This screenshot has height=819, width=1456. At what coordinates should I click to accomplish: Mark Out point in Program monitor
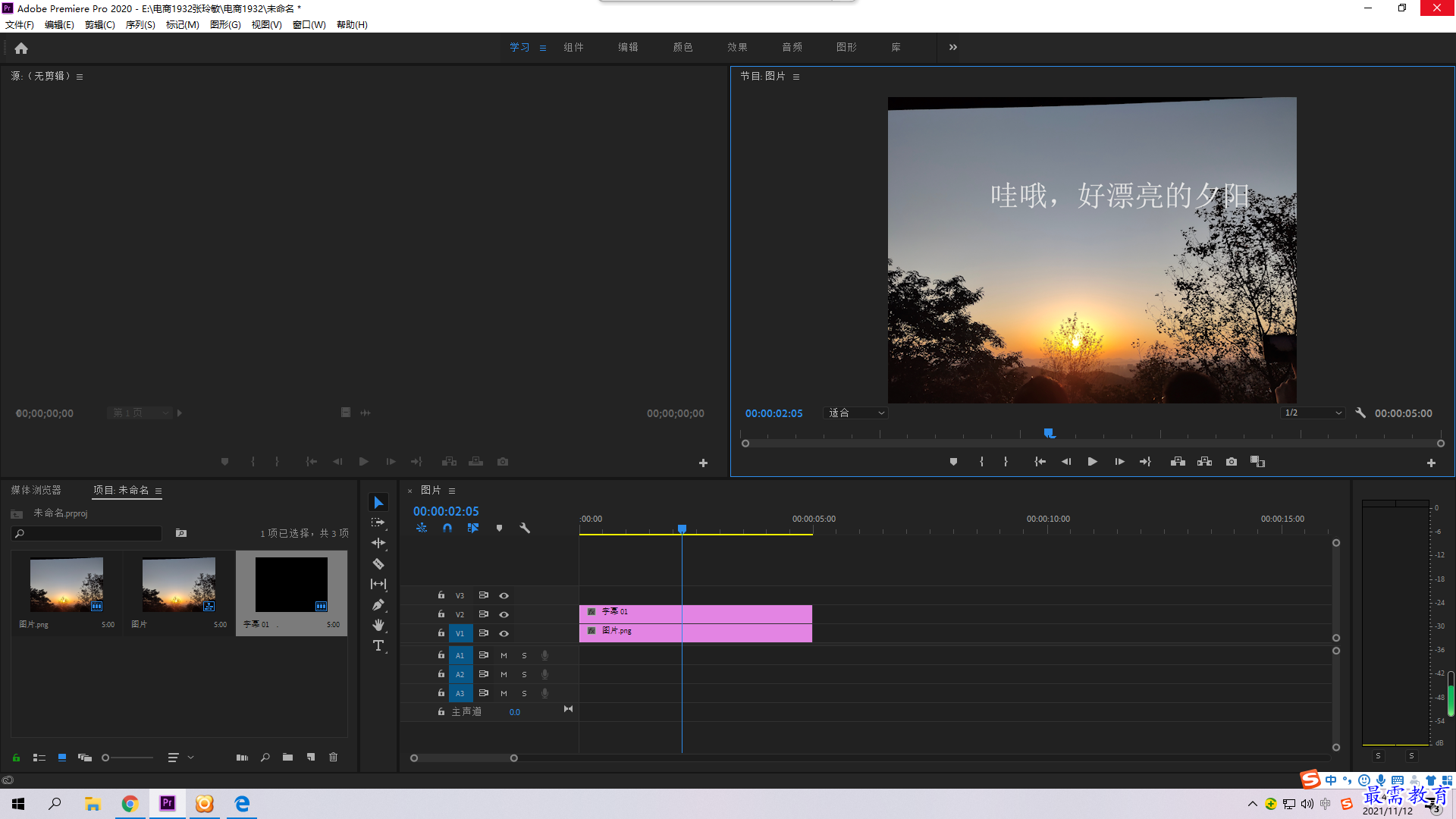[x=1006, y=462]
